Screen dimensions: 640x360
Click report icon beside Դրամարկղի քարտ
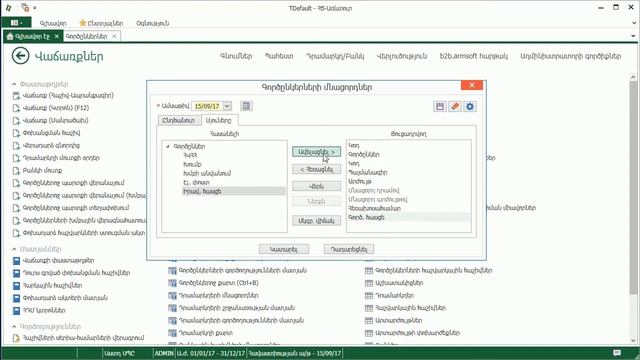coord(172,333)
